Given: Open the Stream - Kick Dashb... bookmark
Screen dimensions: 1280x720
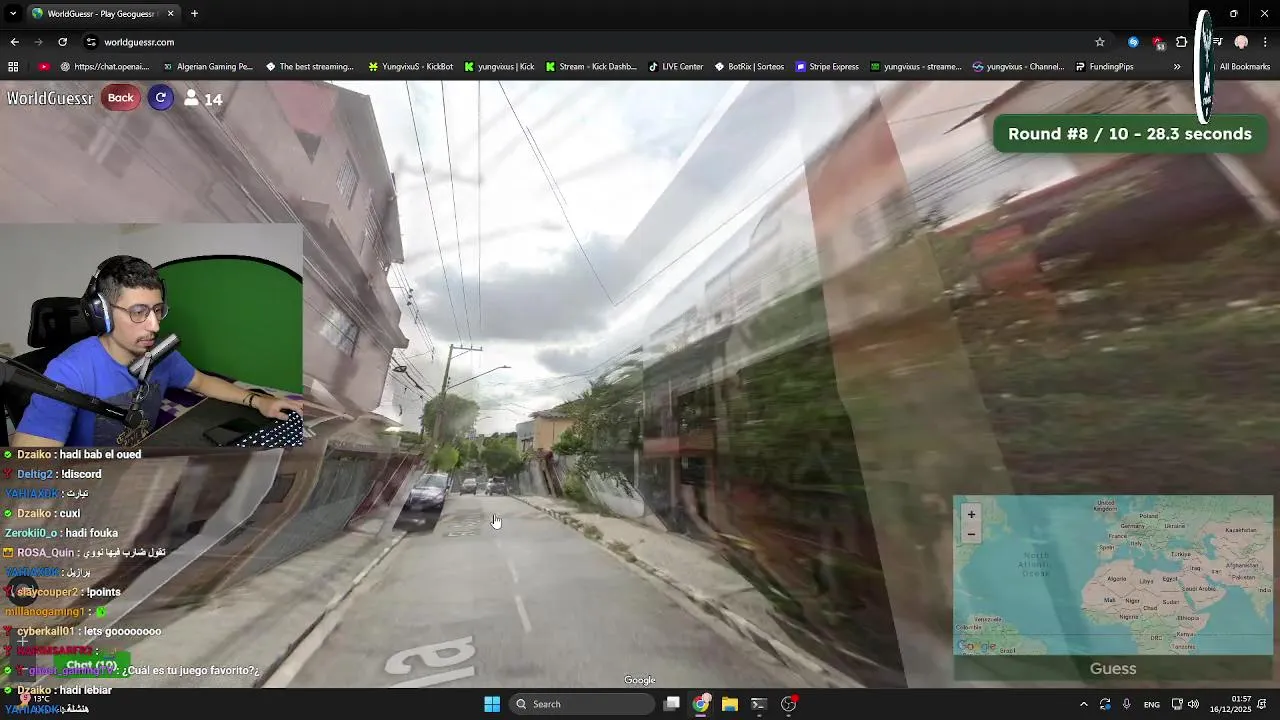Looking at the screenshot, I should point(591,67).
